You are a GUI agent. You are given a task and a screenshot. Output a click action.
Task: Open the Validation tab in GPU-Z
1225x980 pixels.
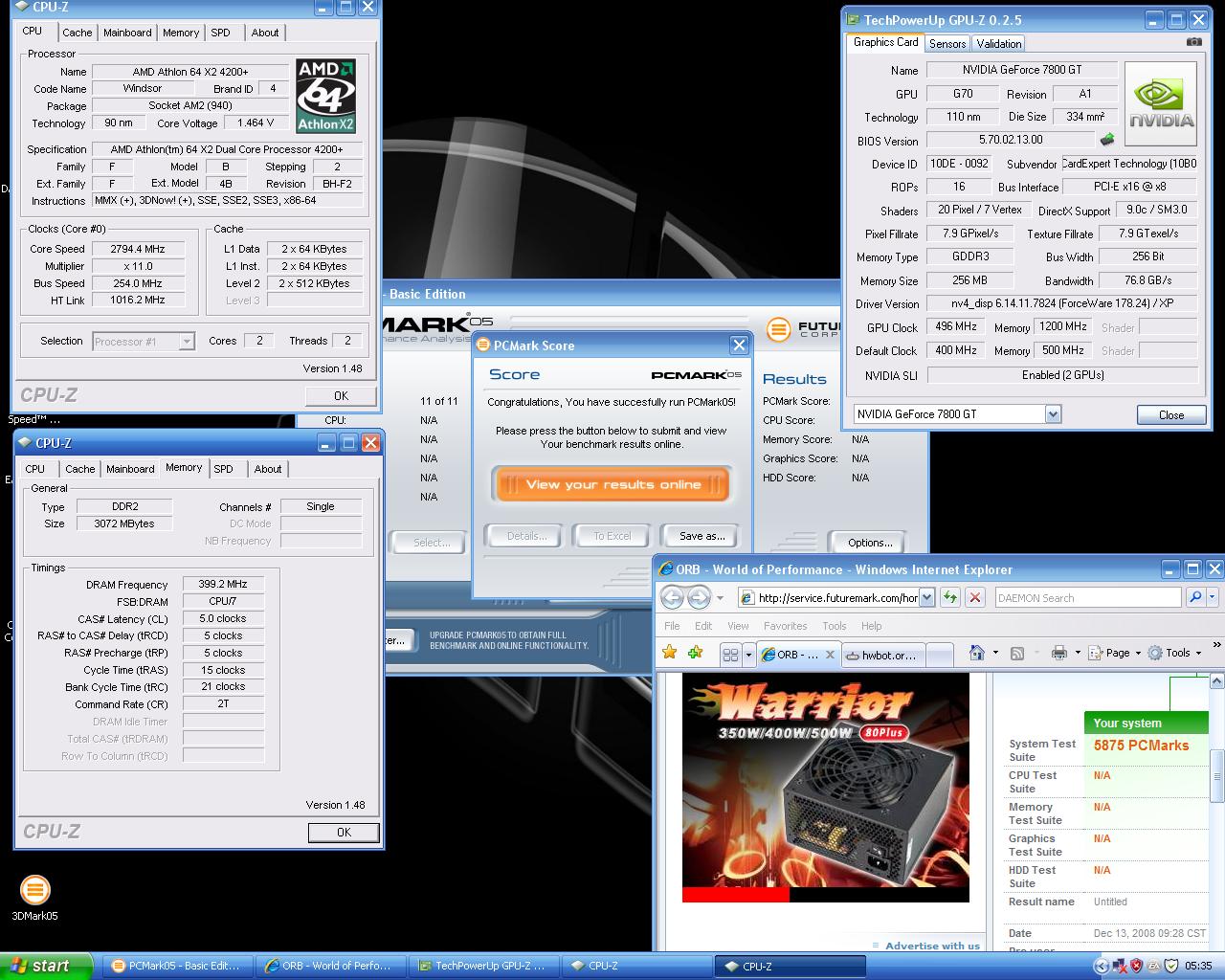(999, 44)
